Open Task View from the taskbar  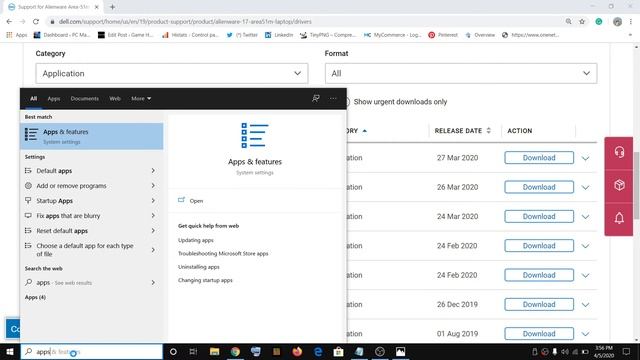(x=193, y=351)
